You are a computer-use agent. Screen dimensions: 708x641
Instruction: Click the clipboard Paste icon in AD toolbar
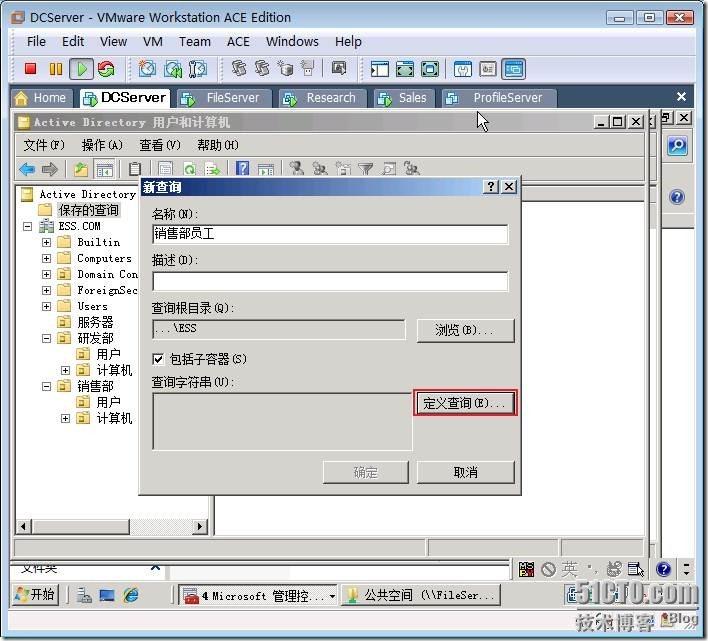tap(135, 169)
